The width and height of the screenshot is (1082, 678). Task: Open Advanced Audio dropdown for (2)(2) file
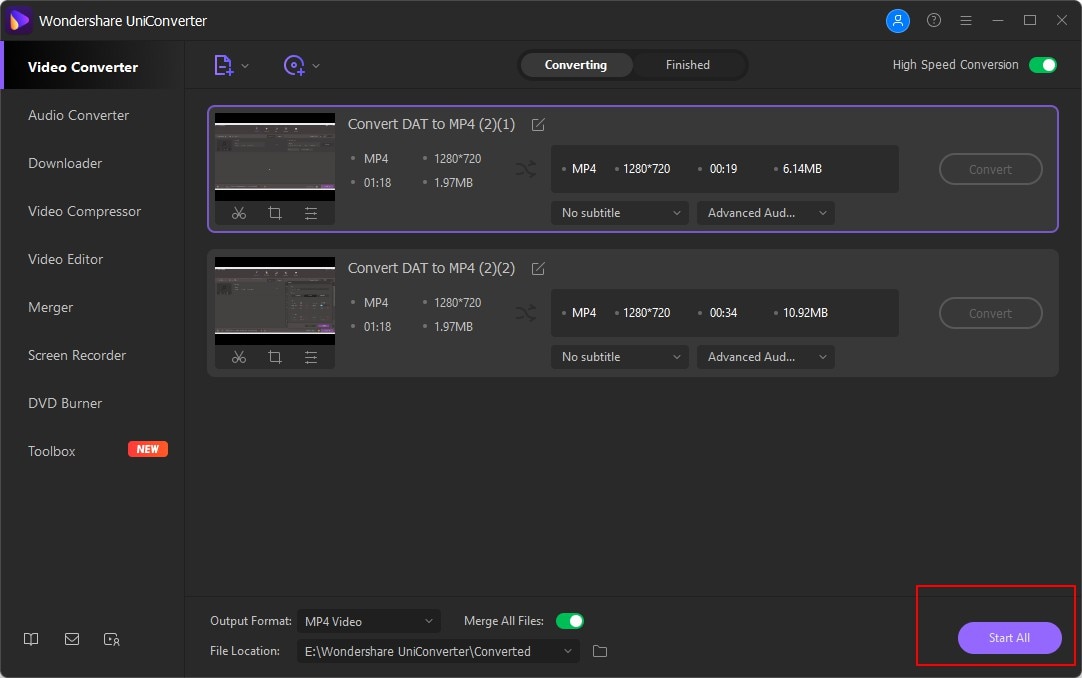tap(766, 357)
